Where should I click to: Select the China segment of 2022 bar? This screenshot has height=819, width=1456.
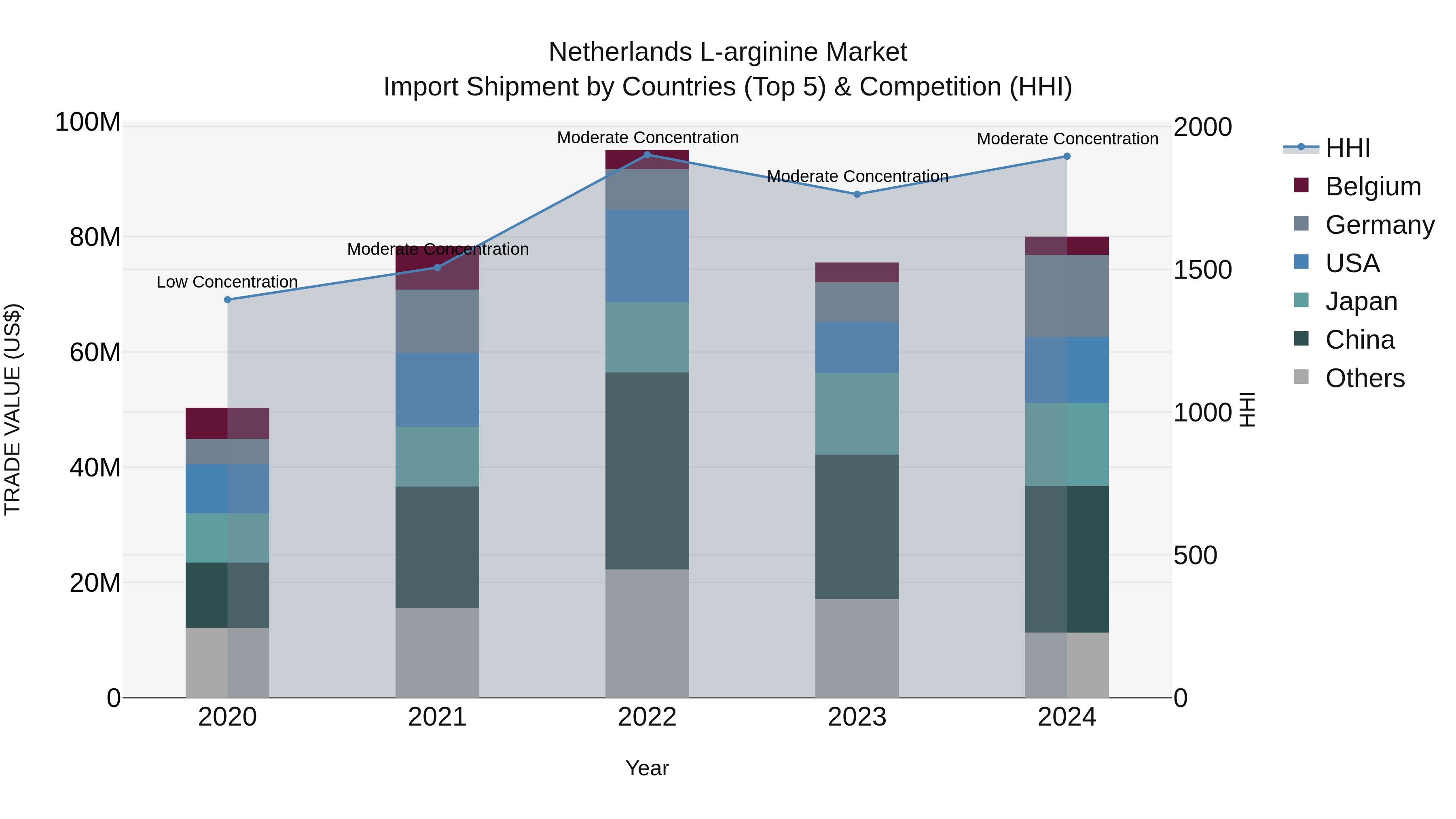(x=647, y=471)
